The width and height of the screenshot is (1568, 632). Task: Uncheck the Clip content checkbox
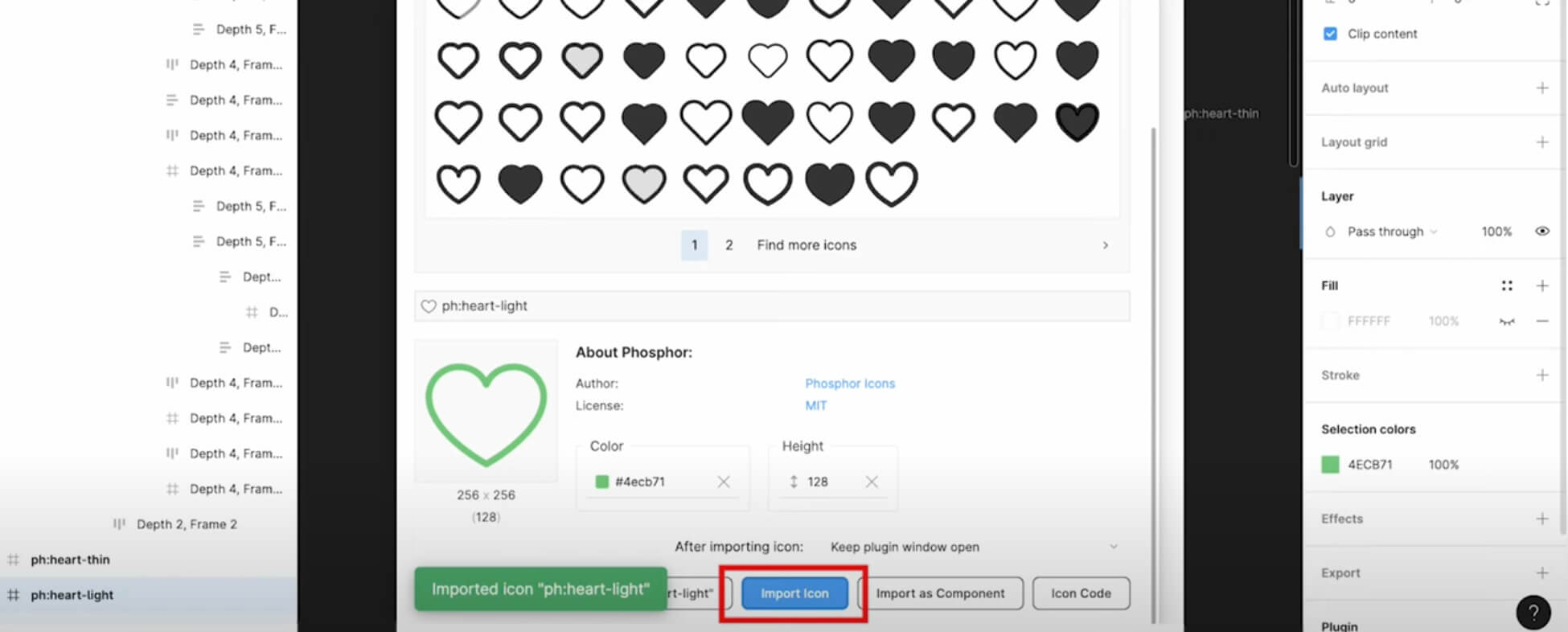(x=1330, y=34)
